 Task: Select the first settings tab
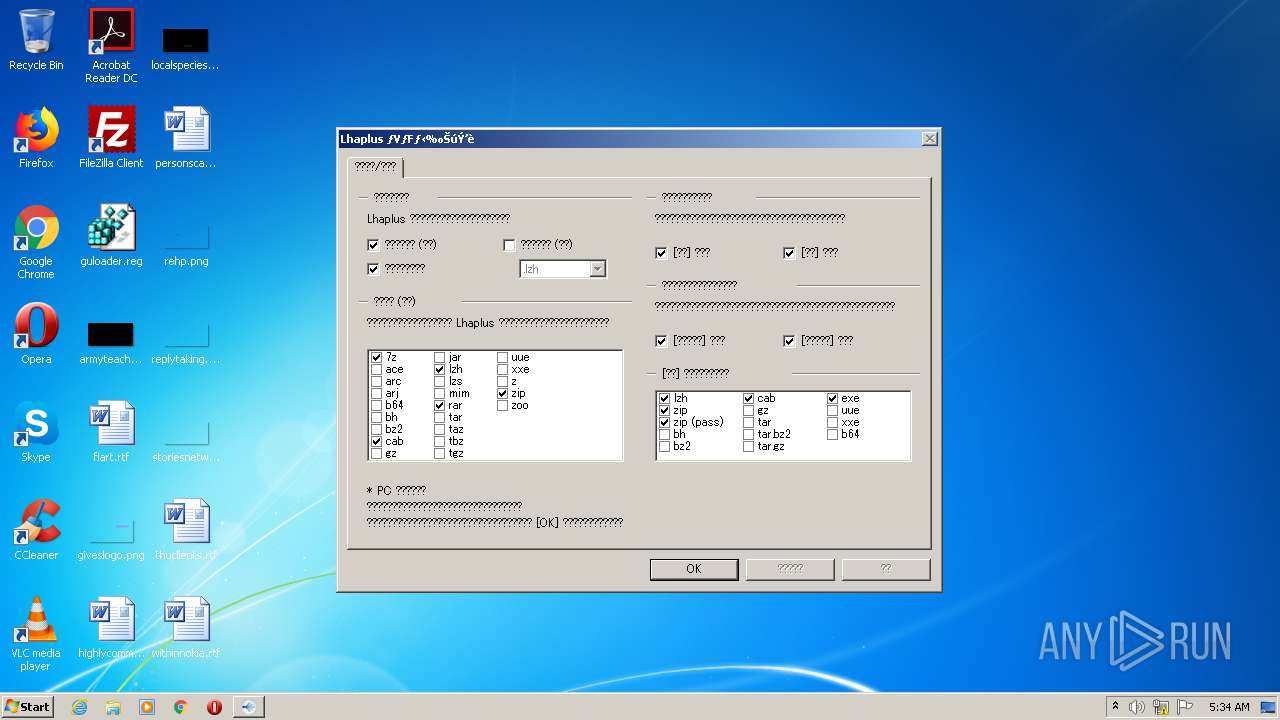tap(375, 166)
